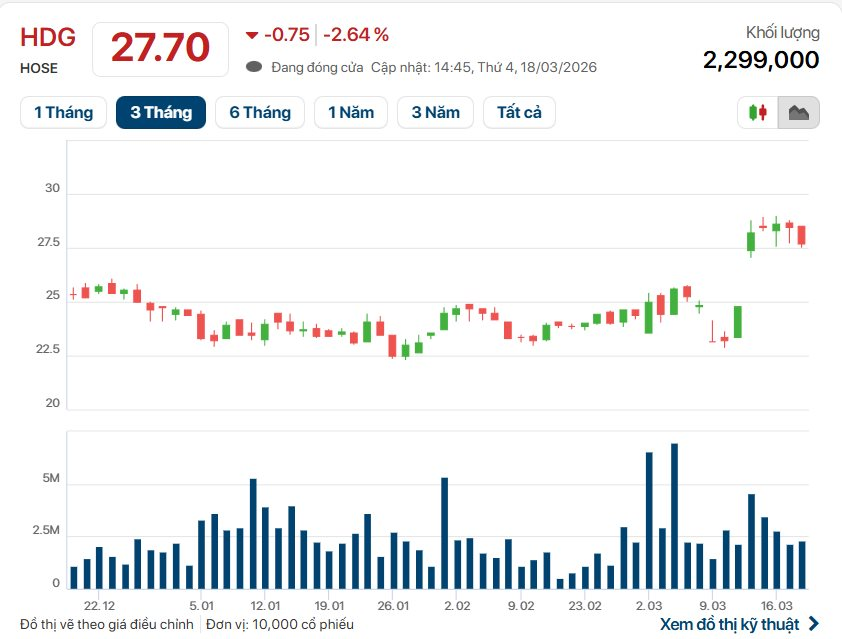This screenshot has width=842, height=639.
Task: Select the 3 Tháng time range
Action: [161, 112]
